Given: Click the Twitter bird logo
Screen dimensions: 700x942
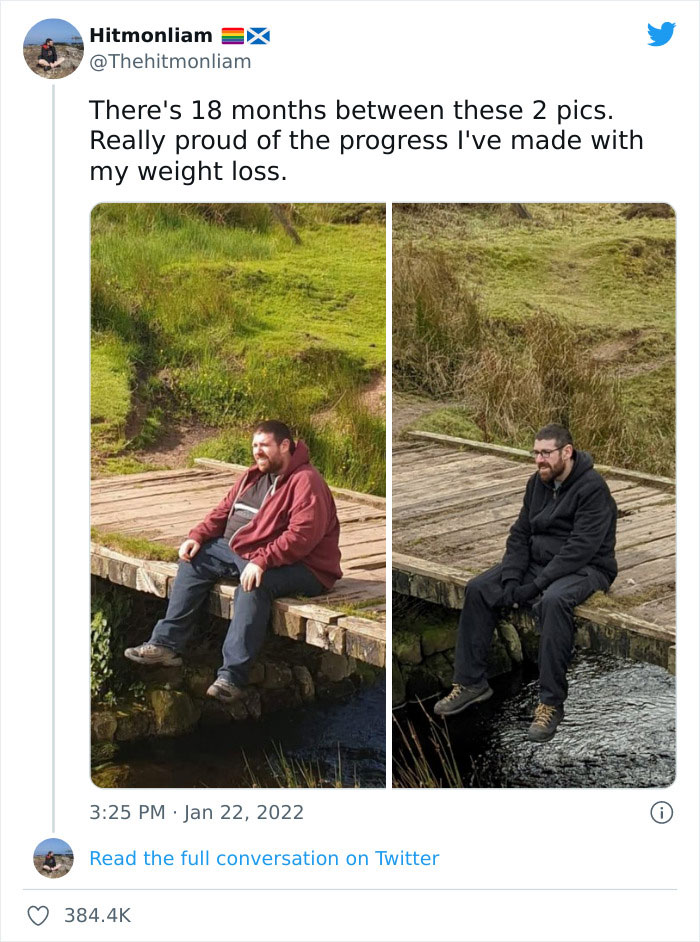Looking at the screenshot, I should pos(662,35).
